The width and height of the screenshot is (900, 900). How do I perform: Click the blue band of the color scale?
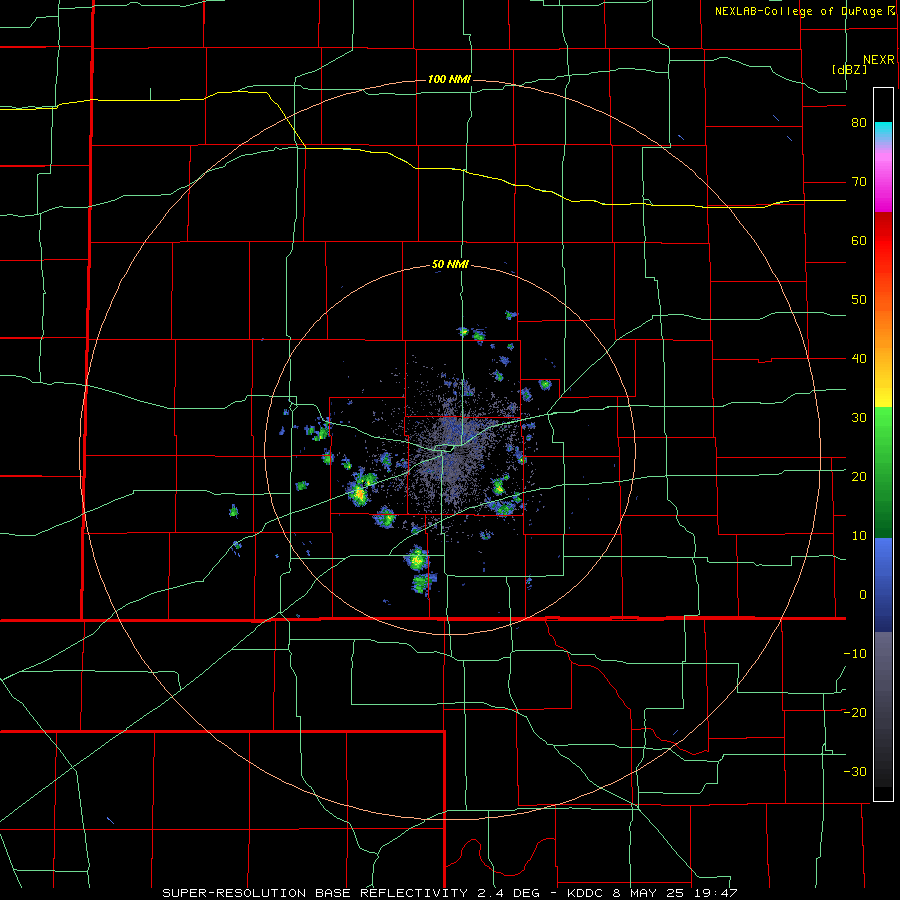point(883,585)
